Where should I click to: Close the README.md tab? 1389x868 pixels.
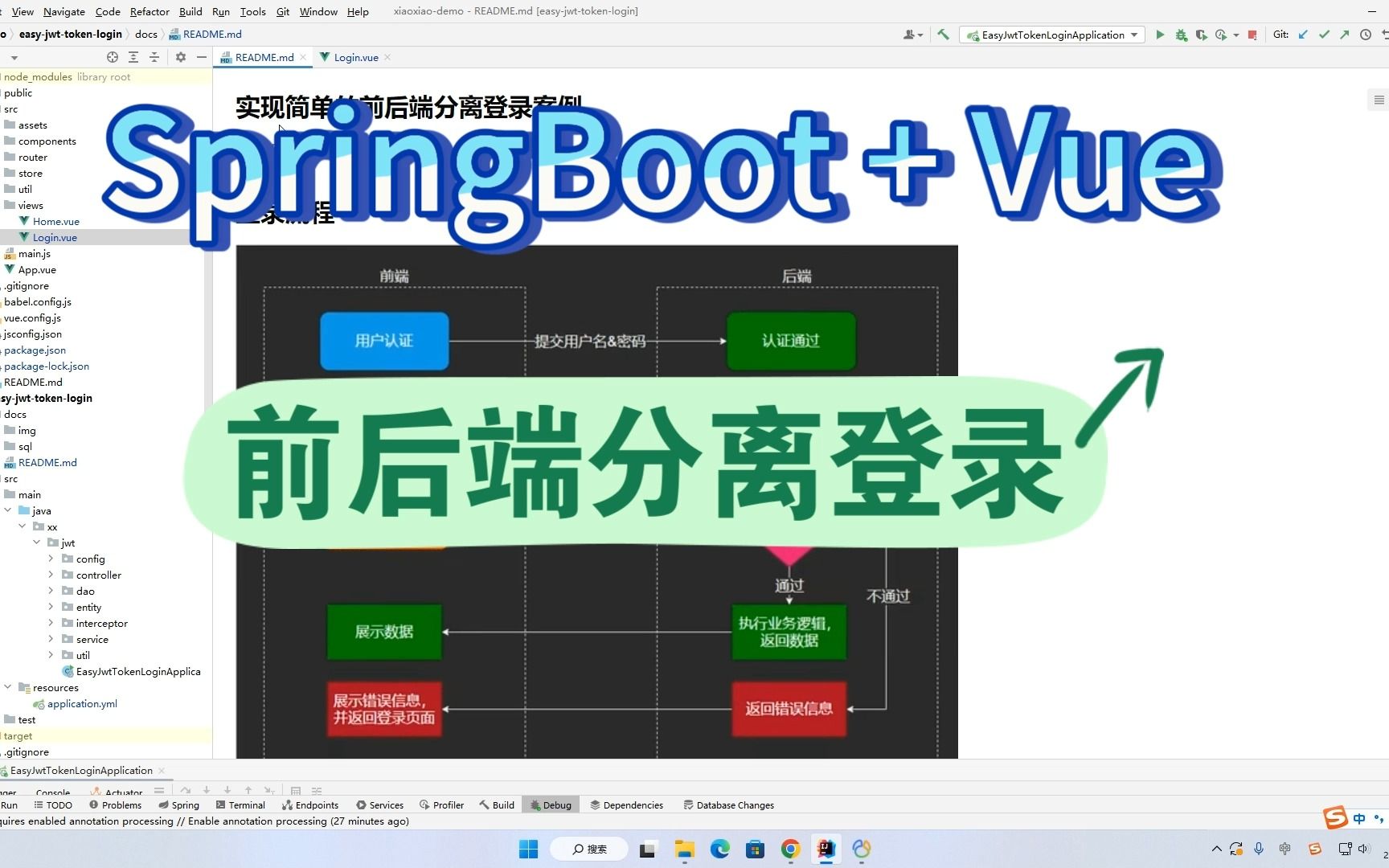tap(303, 57)
